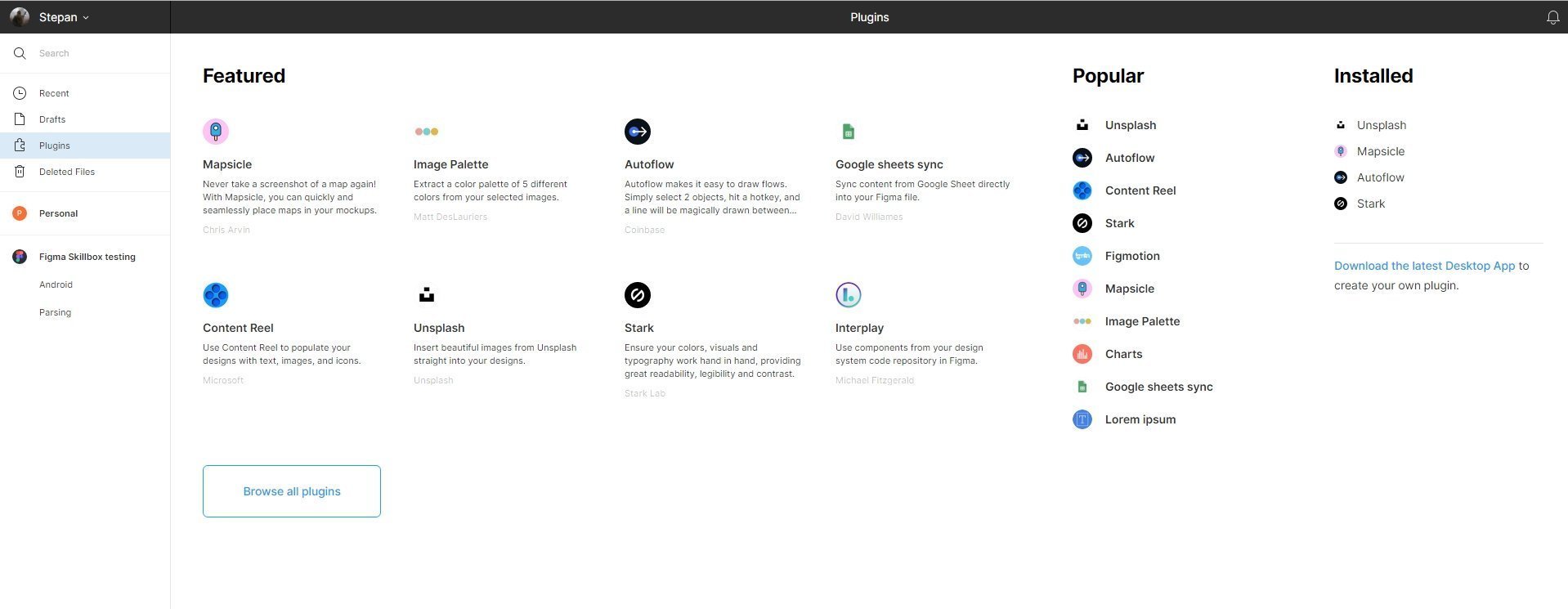Expand the Stepan account dropdown arrow

[x=86, y=18]
